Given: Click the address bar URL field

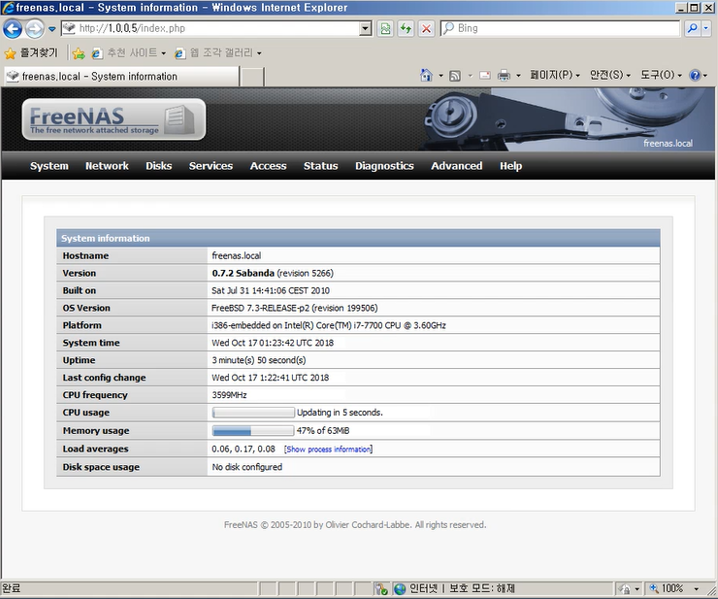Looking at the screenshot, I should 211,28.
